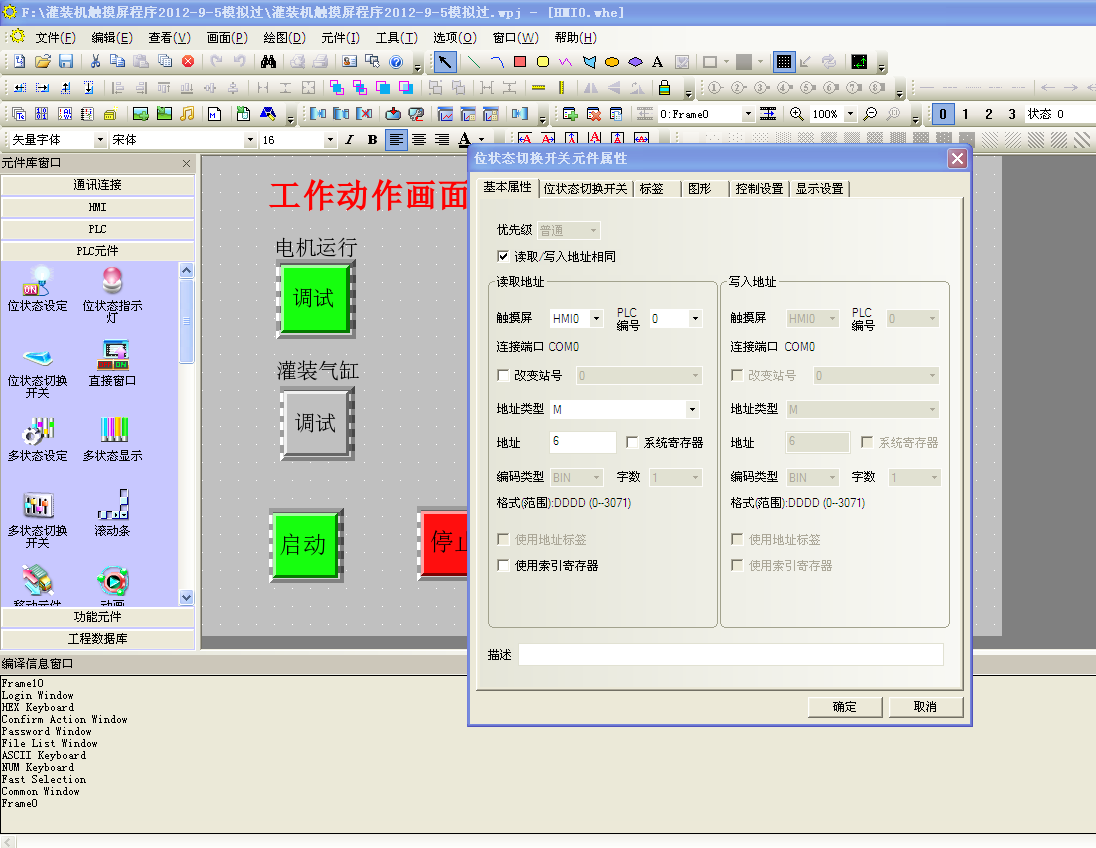Enable the 改变站号 checkbox under 读取地址
The width and height of the screenshot is (1096, 848).
click(503, 376)
